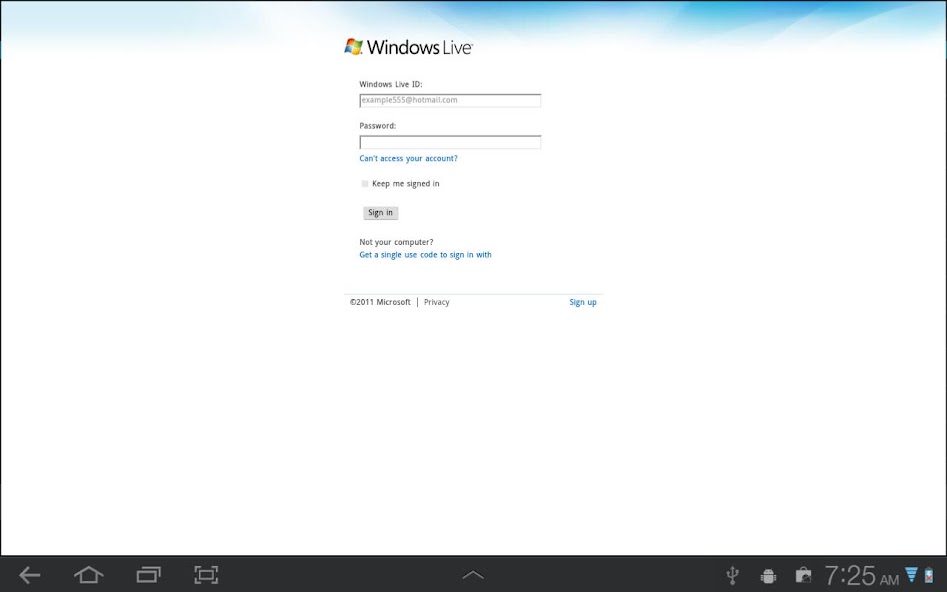View the Privacy policy link
The width and height of the screenshot is (947, 592).
pos(437,301)
